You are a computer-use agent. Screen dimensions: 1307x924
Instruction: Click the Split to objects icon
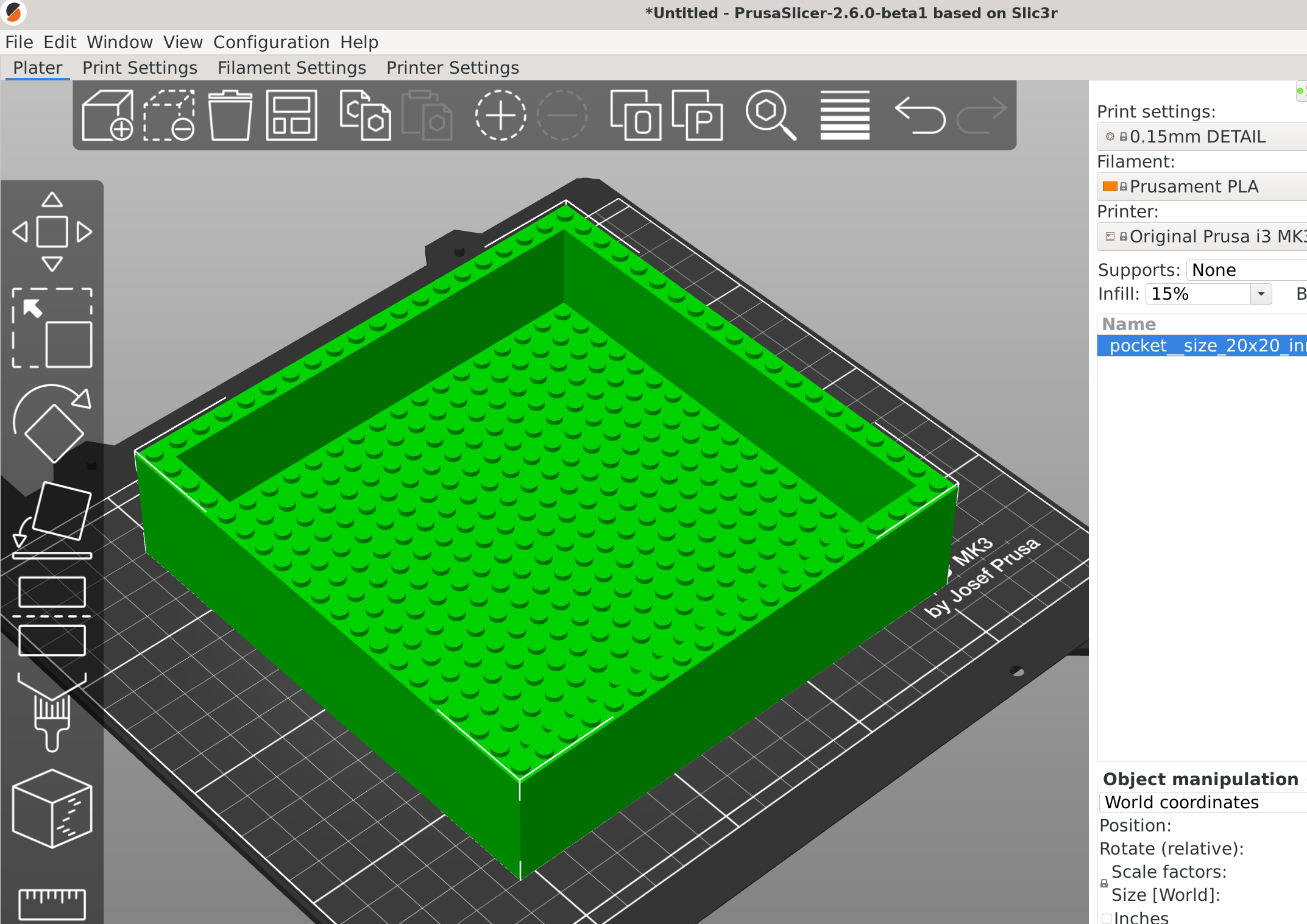point(636,116)
